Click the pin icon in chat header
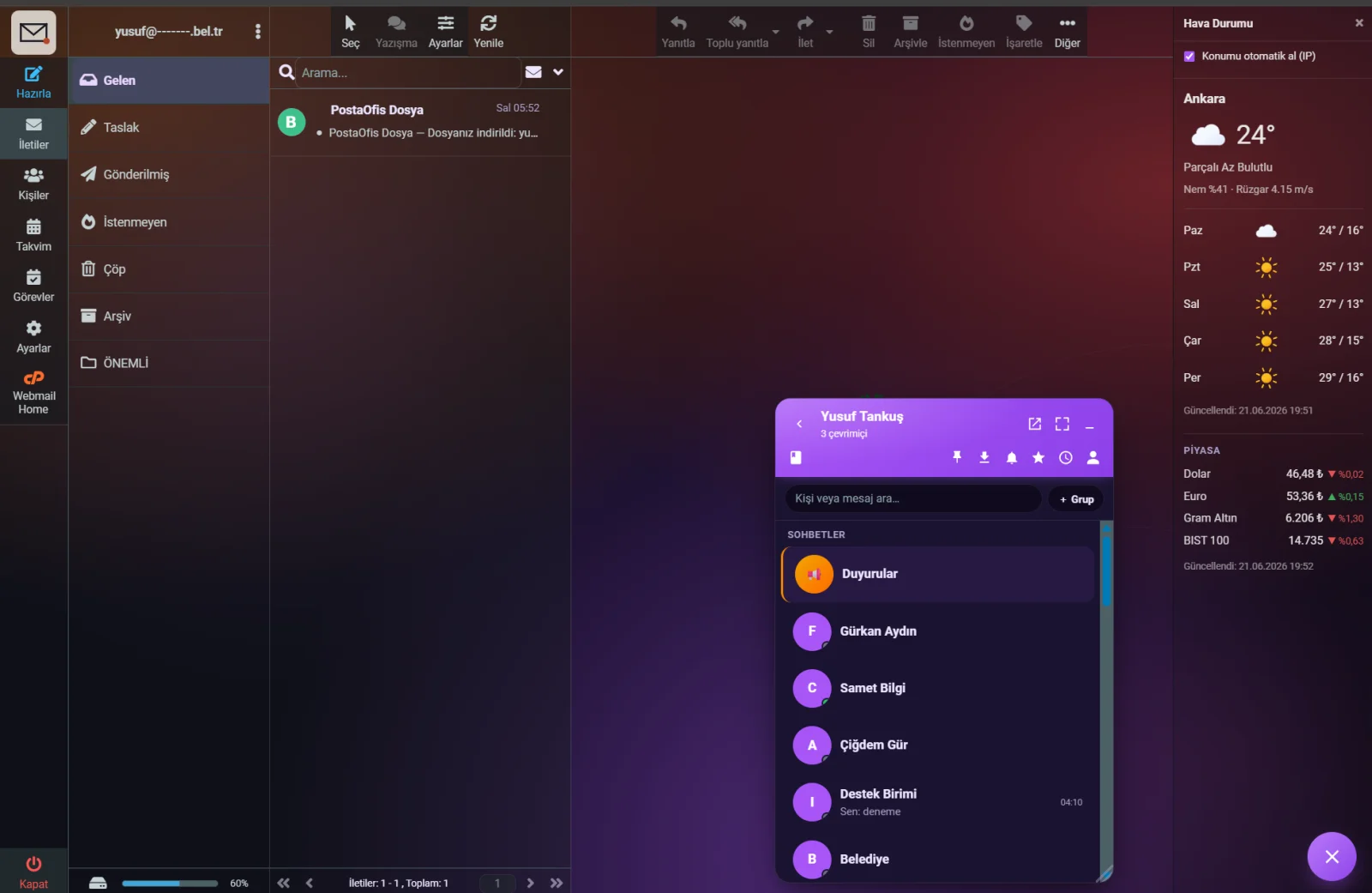This screenshot has width=1372, height=893. [x=957, y=457]
